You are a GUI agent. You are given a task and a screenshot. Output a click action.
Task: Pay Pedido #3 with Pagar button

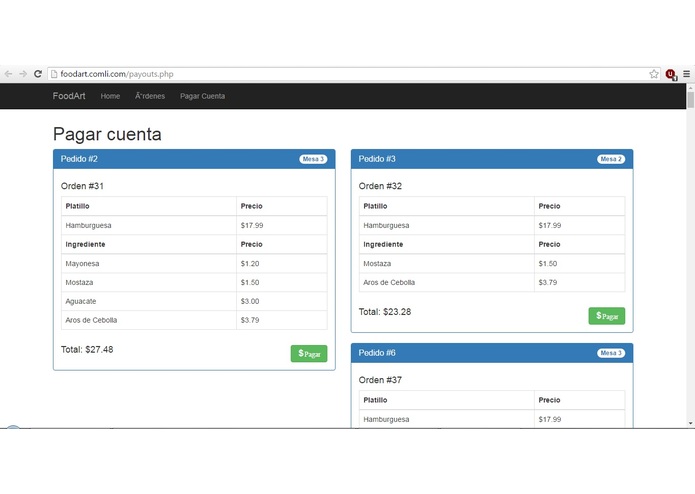point(607,316)
